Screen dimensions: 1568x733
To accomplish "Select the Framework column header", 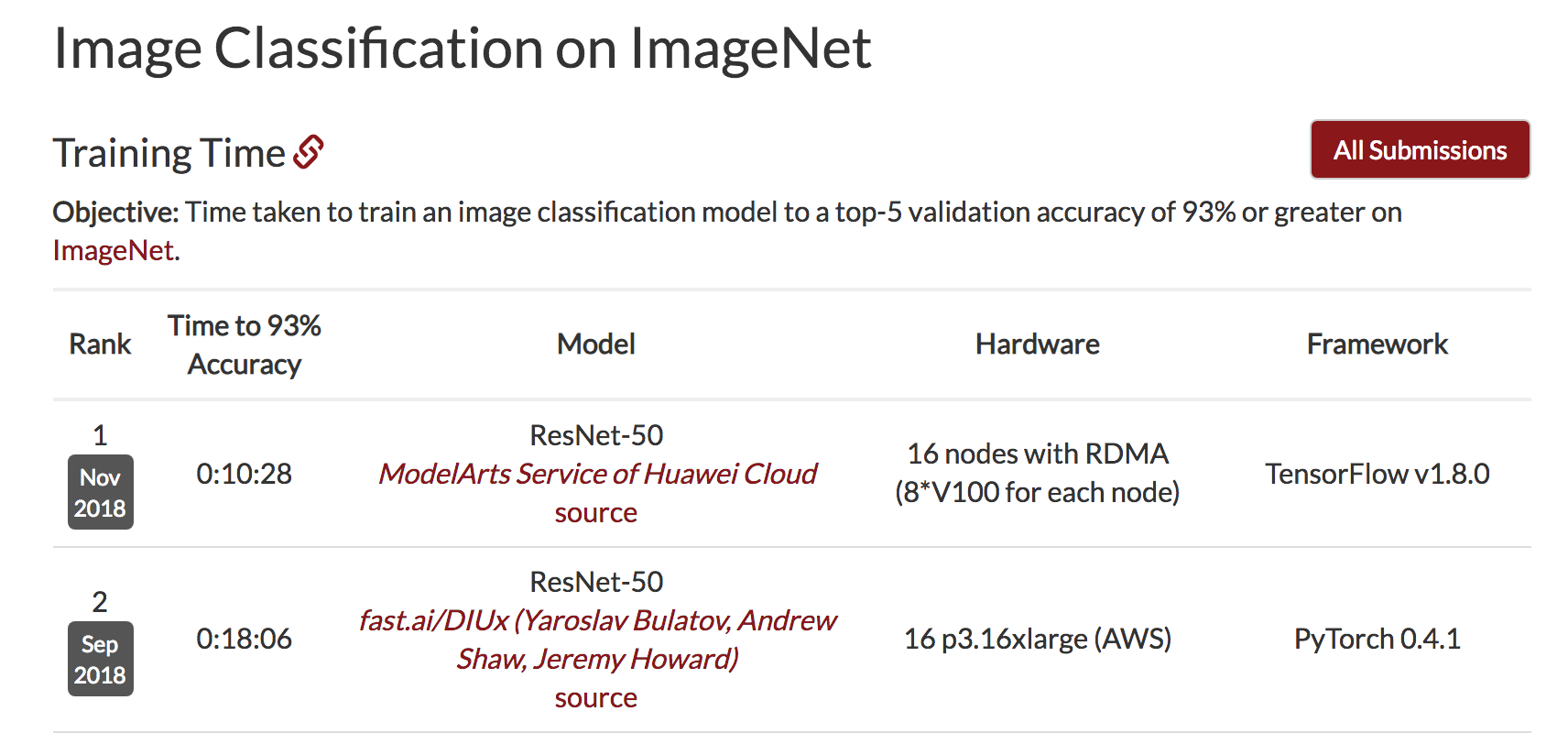I will 1377,345.
